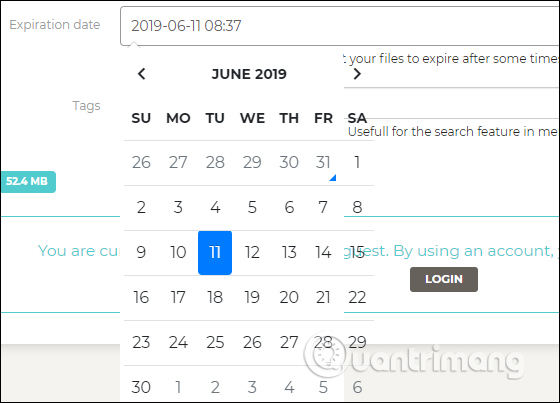The width and height of the screenshot is (560, 403).
Task: Select June 27 in the fifth week row
Action: [289, 343]
